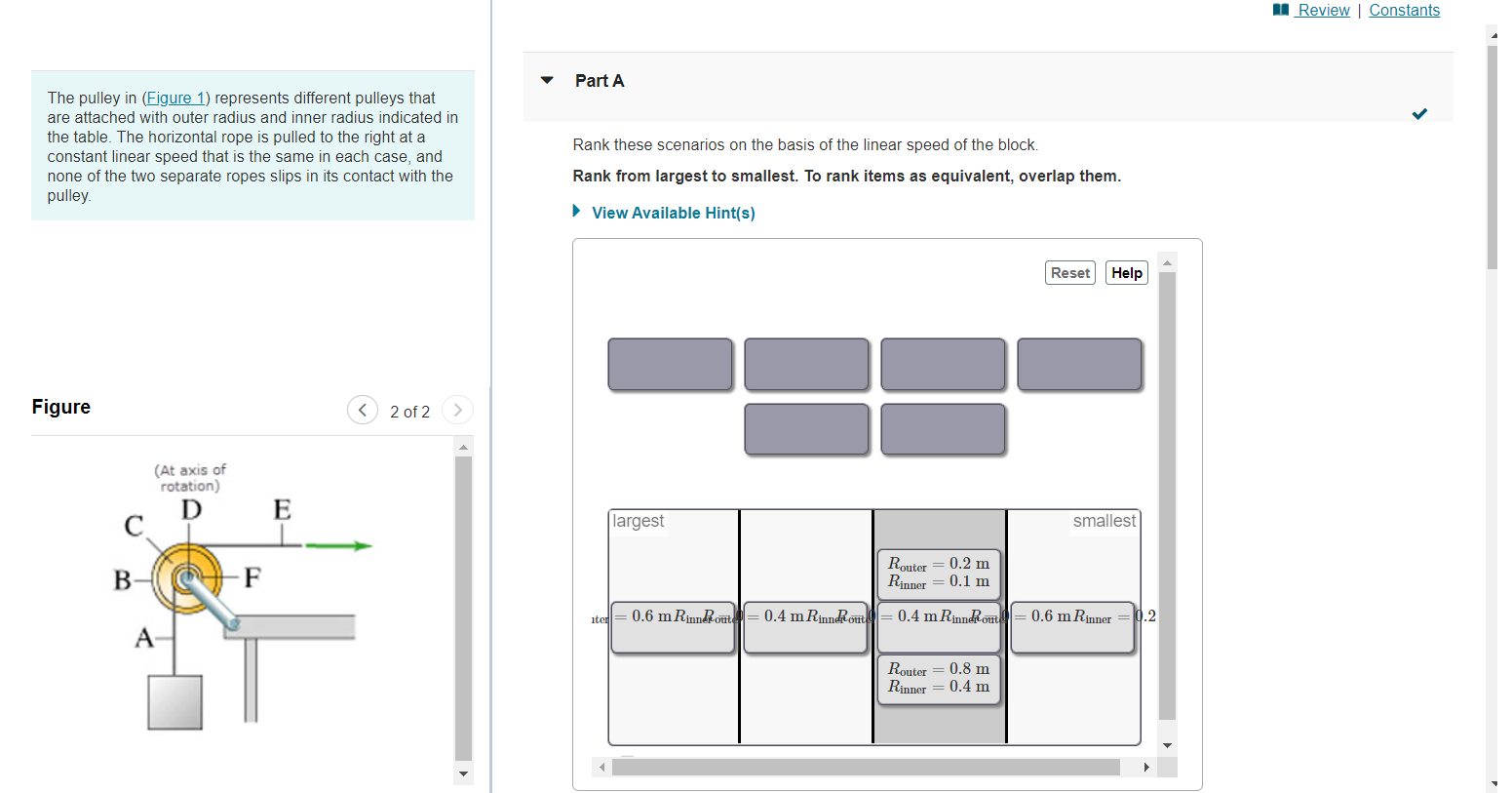Click the "Part A" heading
The image size is (1512, 793).
[x=600, y=81]
